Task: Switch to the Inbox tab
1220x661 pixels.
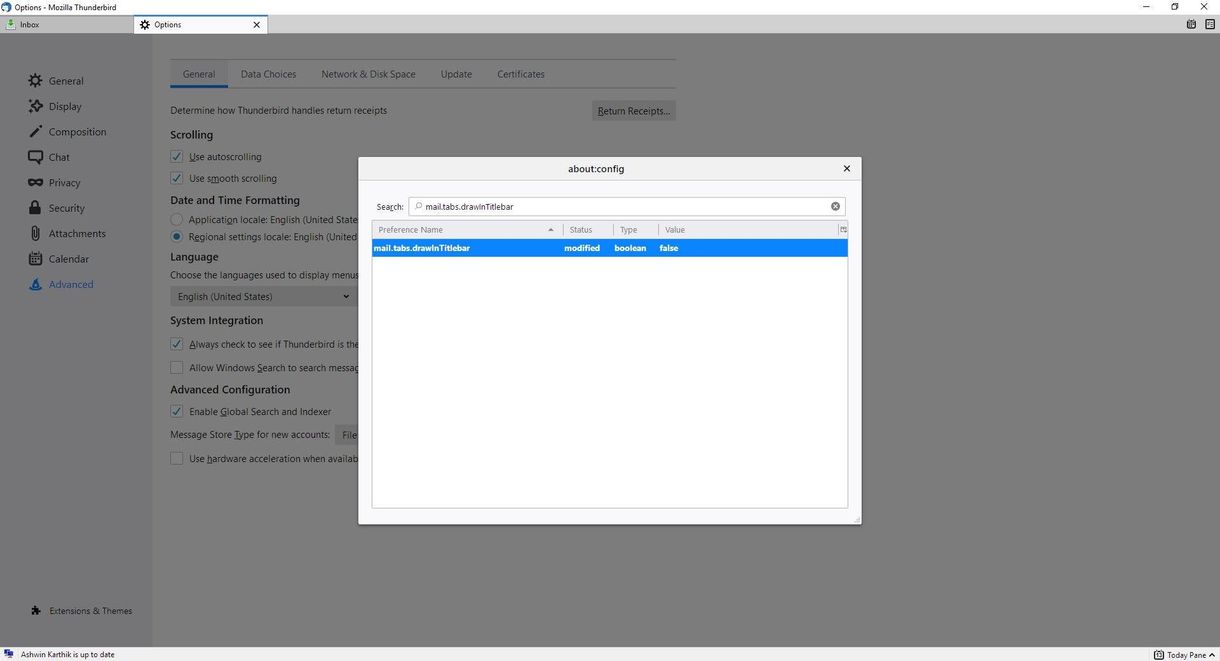Action: 67,25
